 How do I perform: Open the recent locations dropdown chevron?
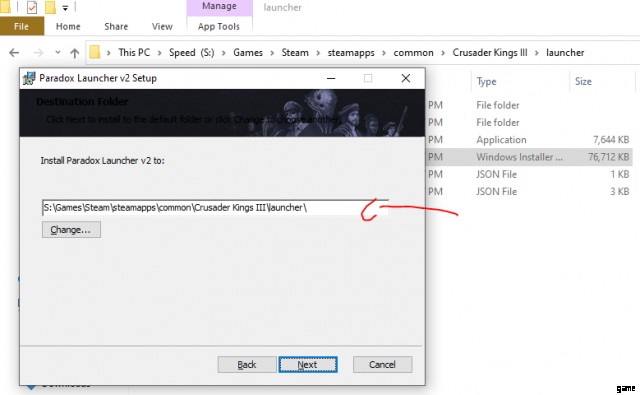[58, 52]
